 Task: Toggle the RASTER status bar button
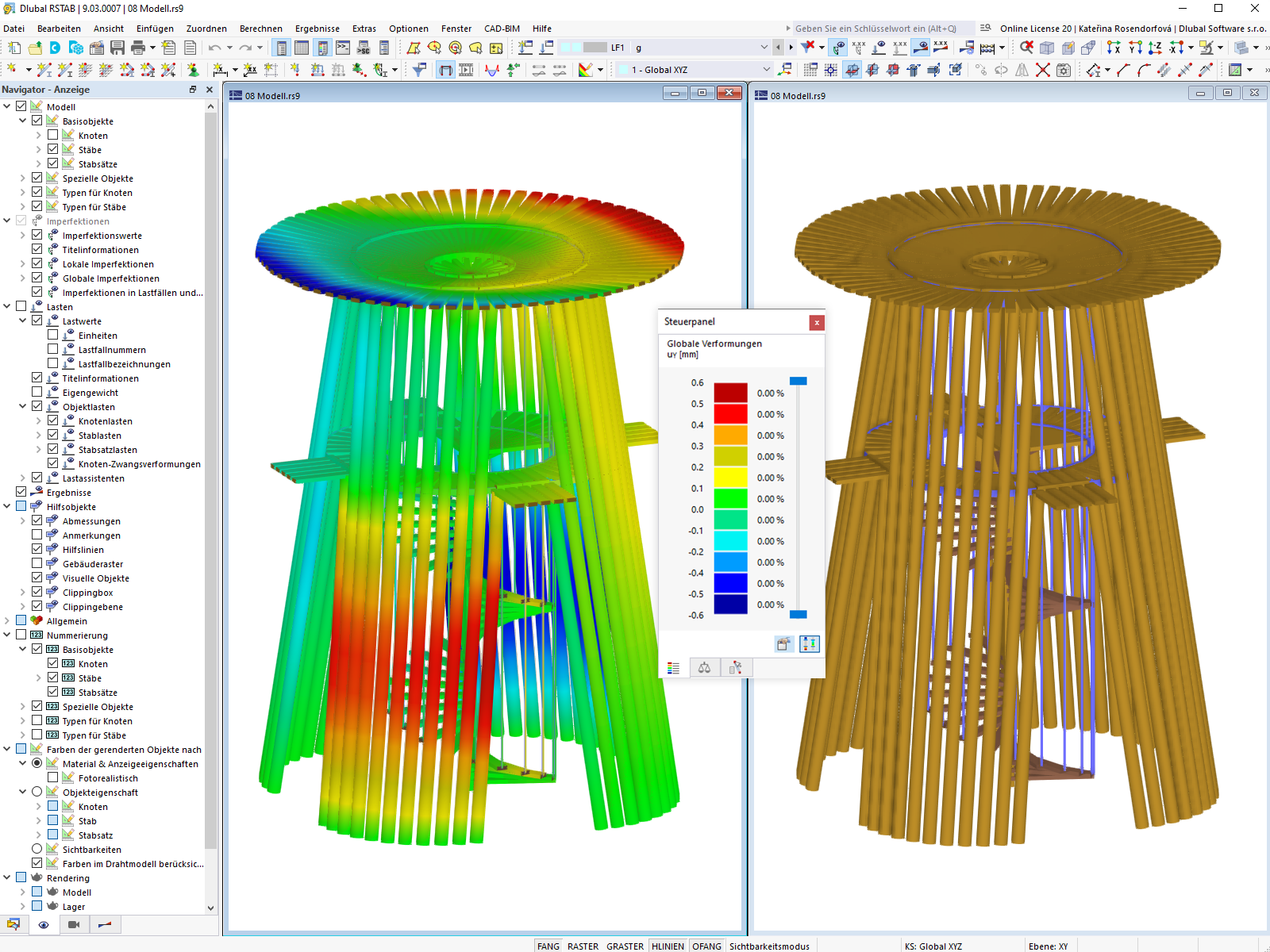coord(583,946)
